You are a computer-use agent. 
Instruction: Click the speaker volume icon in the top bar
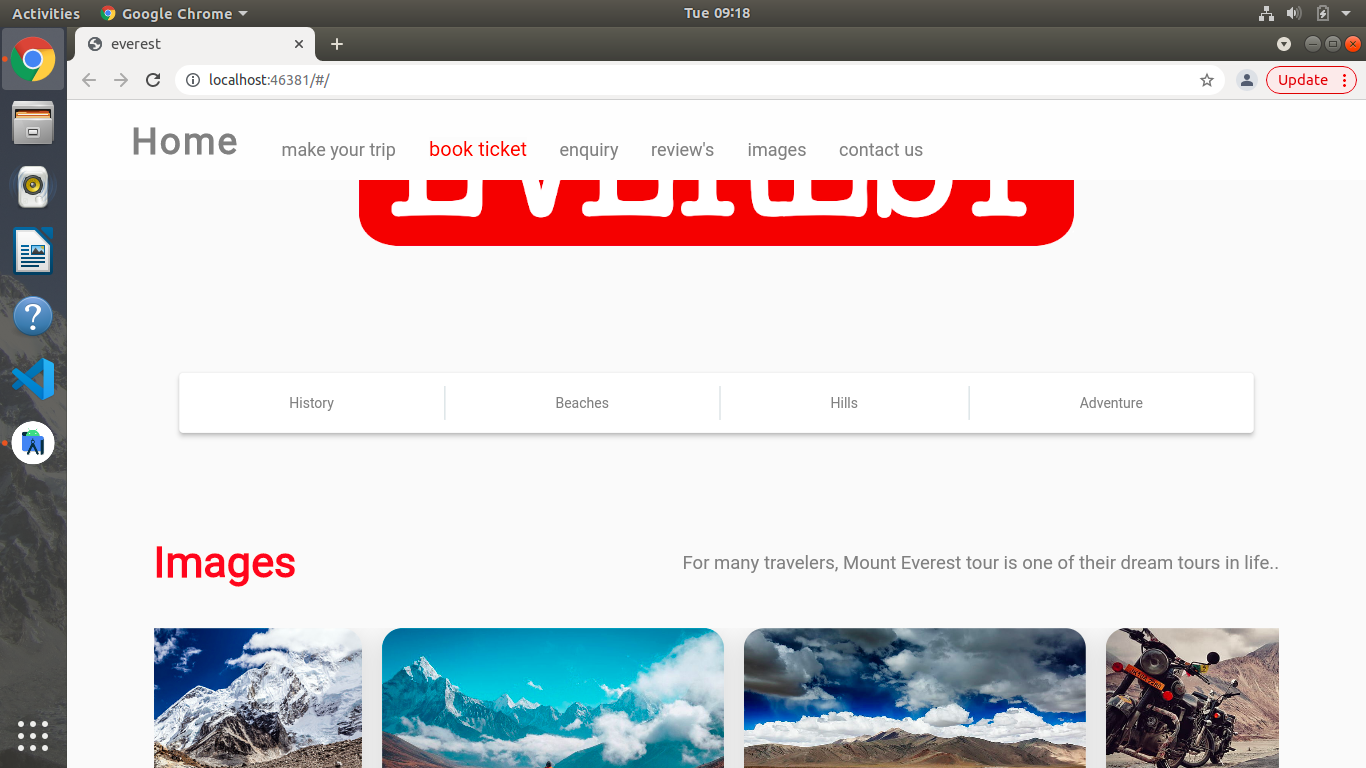[1294, 13]
